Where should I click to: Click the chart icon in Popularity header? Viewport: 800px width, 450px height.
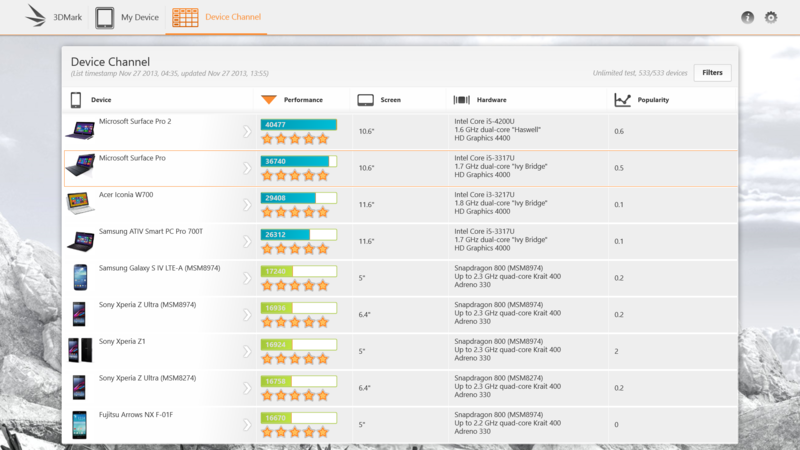click(622, 100)
